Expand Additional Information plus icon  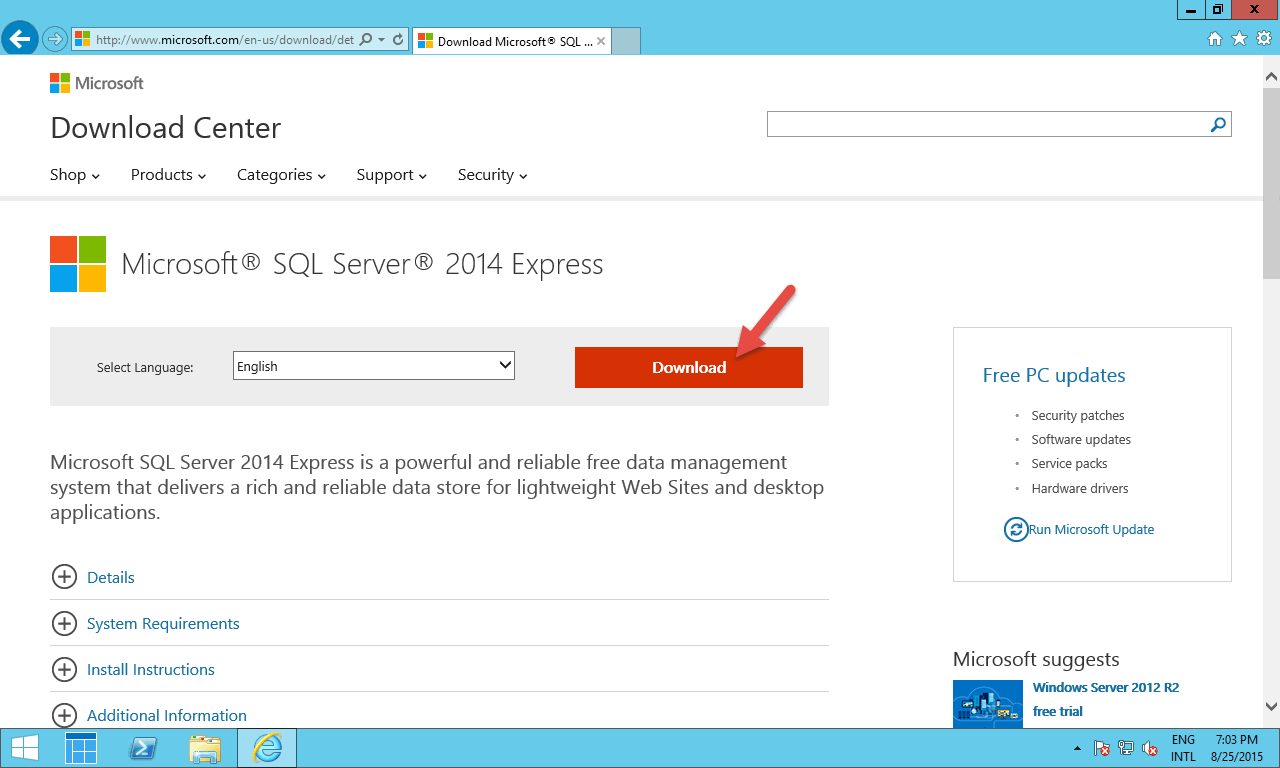pos(64,715)
